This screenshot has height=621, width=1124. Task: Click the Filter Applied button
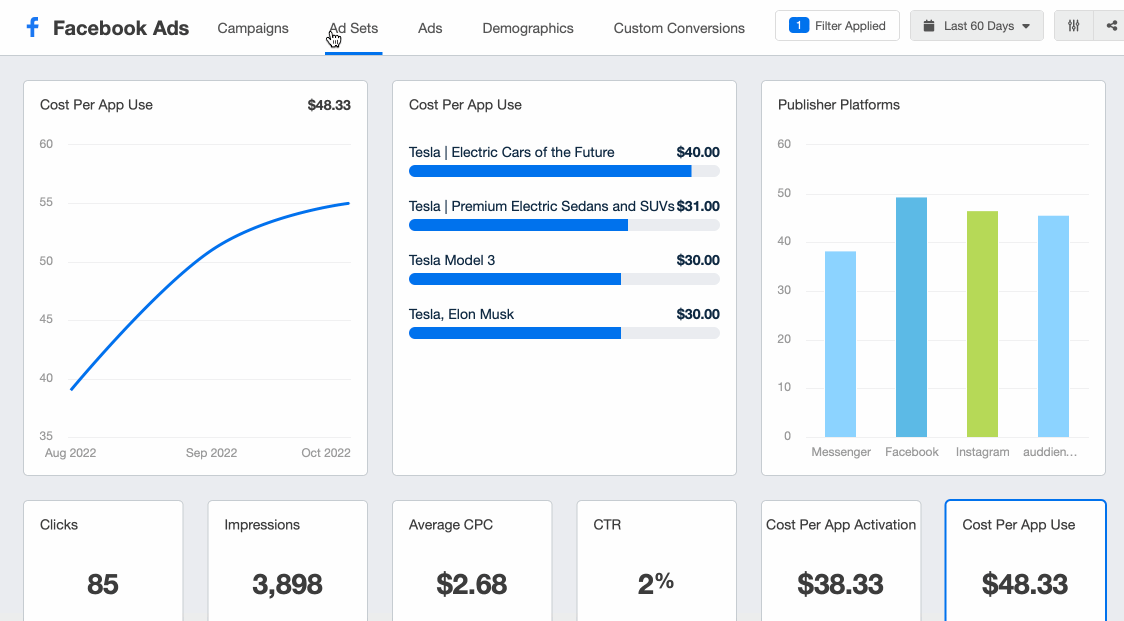tap(837, 26)
